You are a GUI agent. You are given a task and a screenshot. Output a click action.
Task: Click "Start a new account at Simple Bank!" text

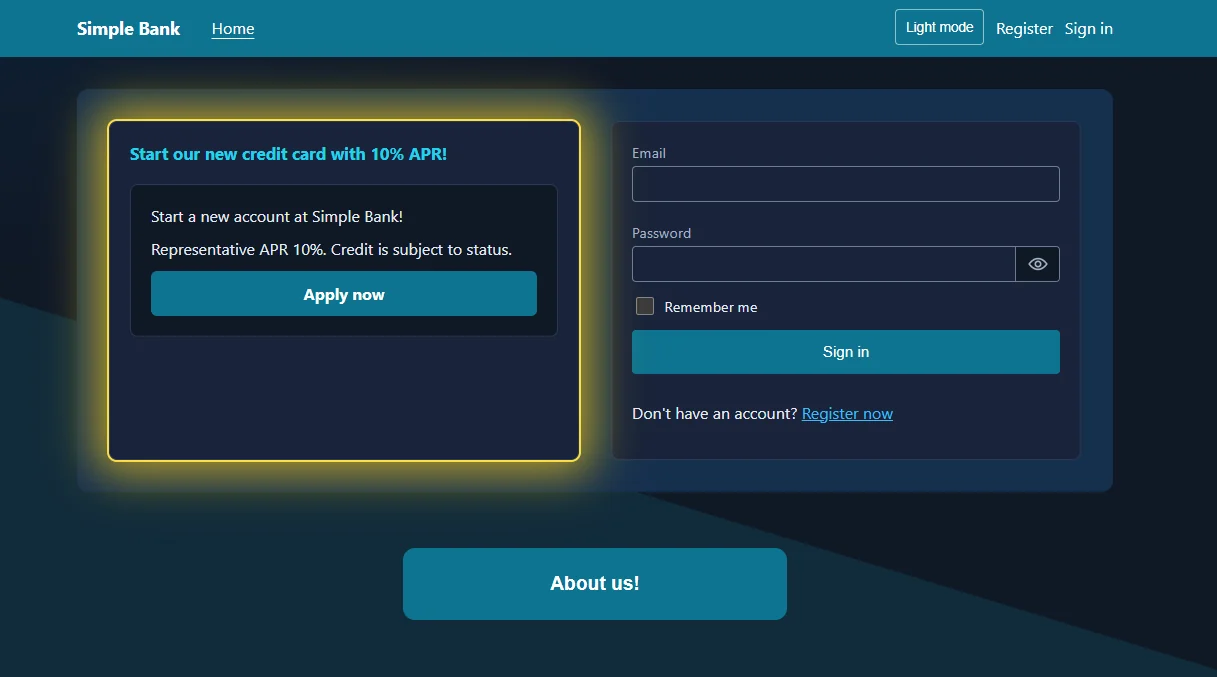[277, 217]
